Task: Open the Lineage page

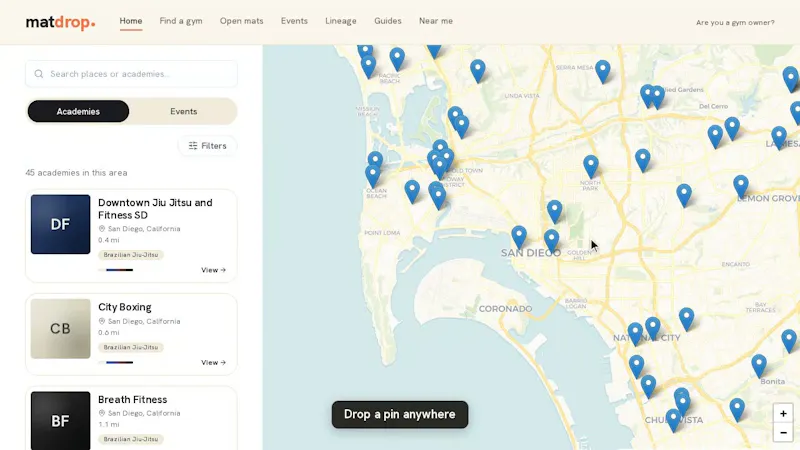Action: pyautogui.click(x=341, y=21)
